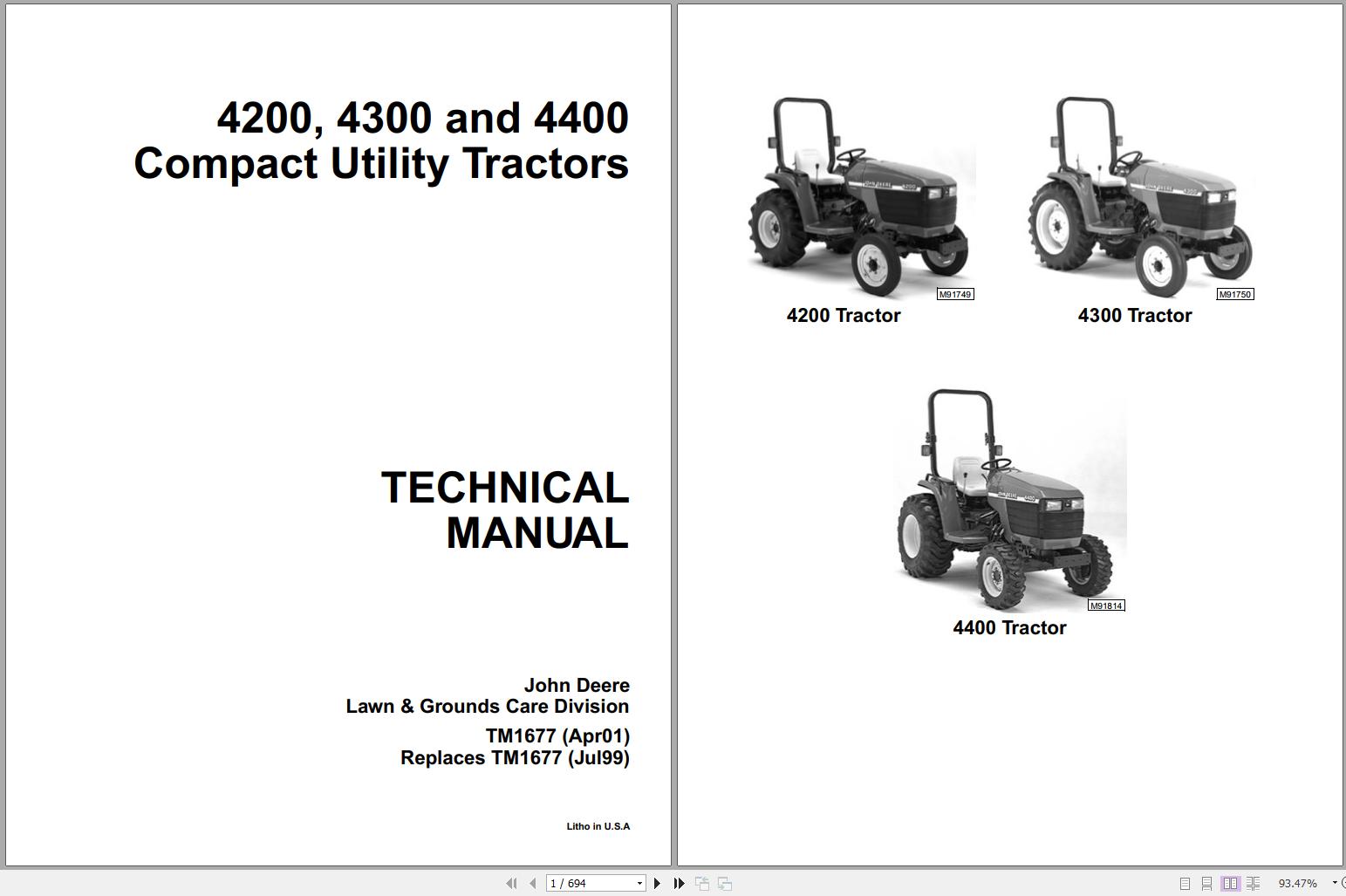Click the M91814 image label
1346x896 pixels.
coord(1106,605)
